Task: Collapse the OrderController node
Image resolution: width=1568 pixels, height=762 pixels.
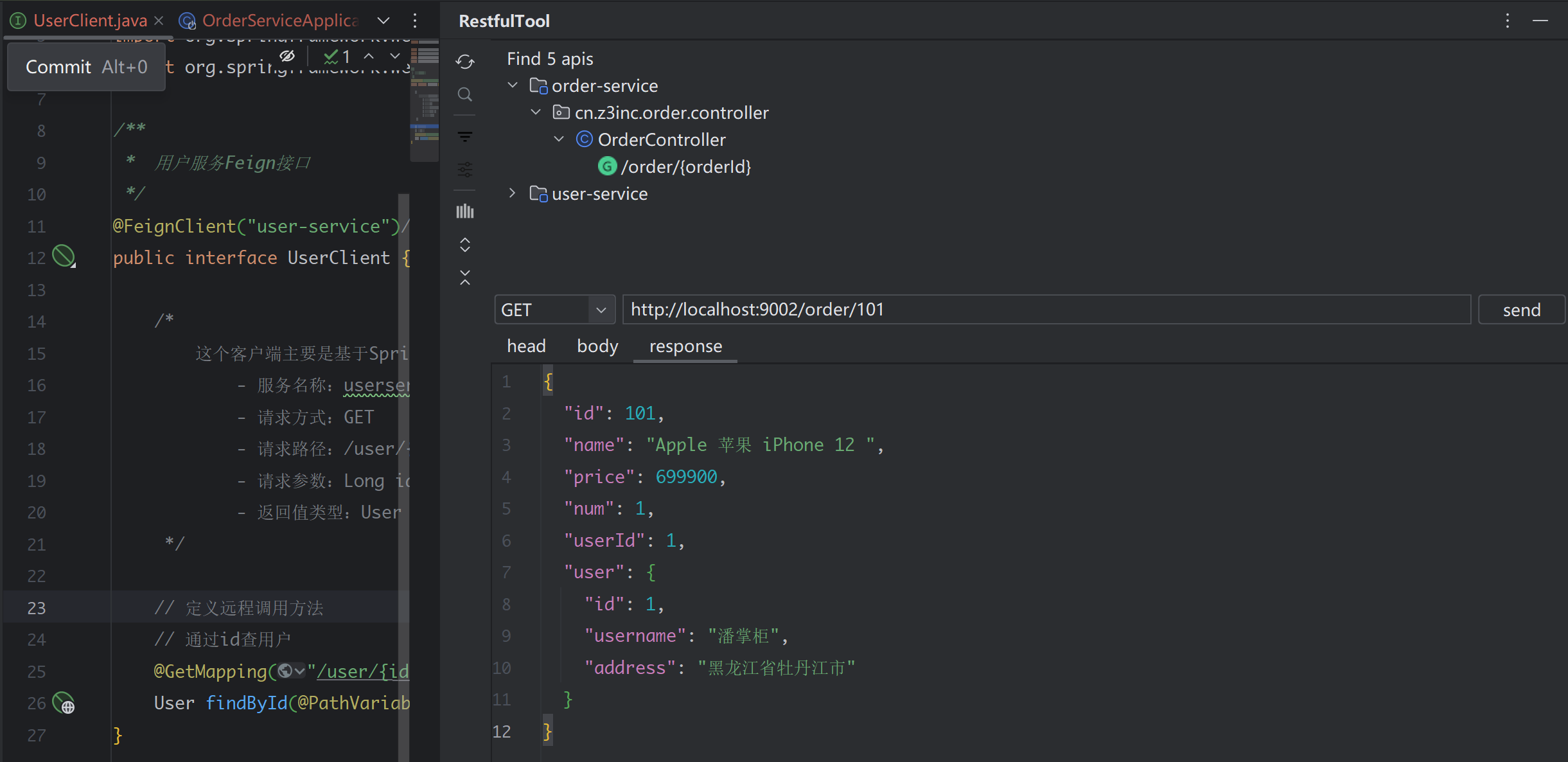Action: (559, 139)
